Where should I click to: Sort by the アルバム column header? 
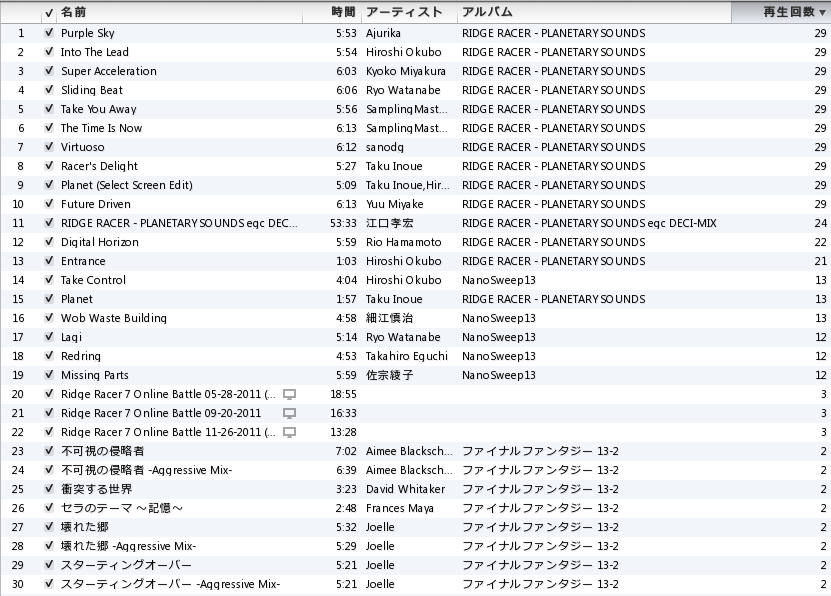click(x=487, y=12)
